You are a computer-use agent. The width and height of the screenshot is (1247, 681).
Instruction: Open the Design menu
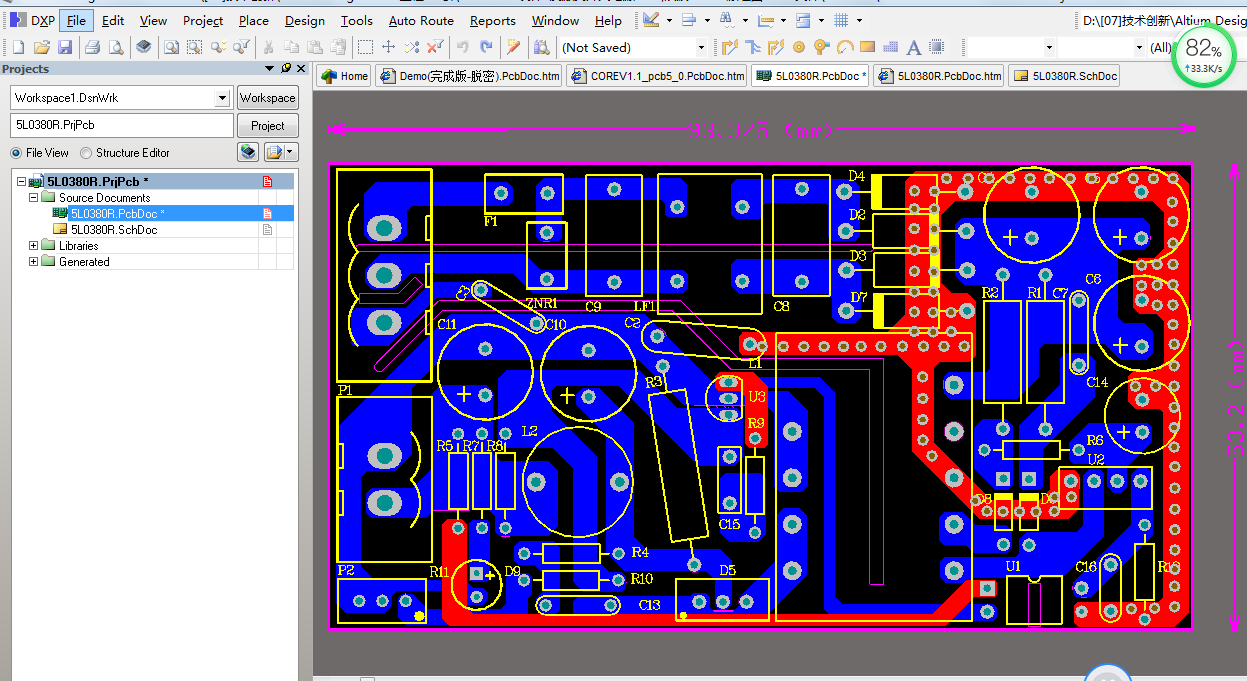[x=305, y=20]
